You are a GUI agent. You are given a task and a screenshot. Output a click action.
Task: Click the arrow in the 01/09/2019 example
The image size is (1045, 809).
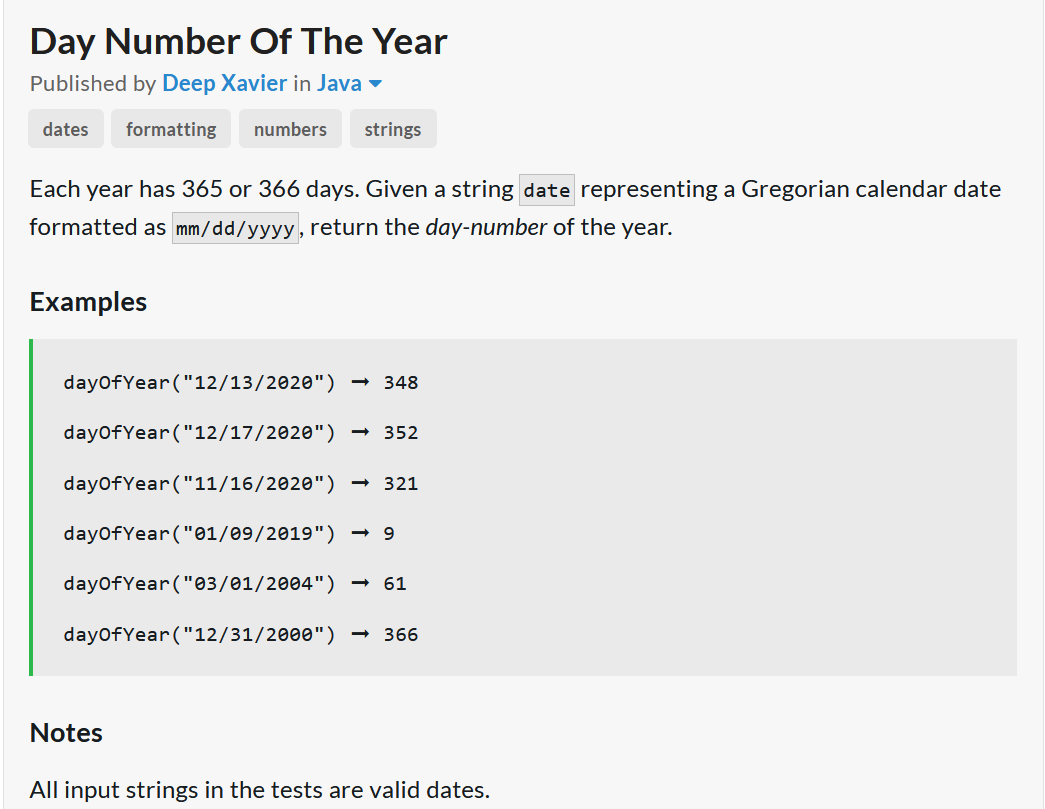360,534
